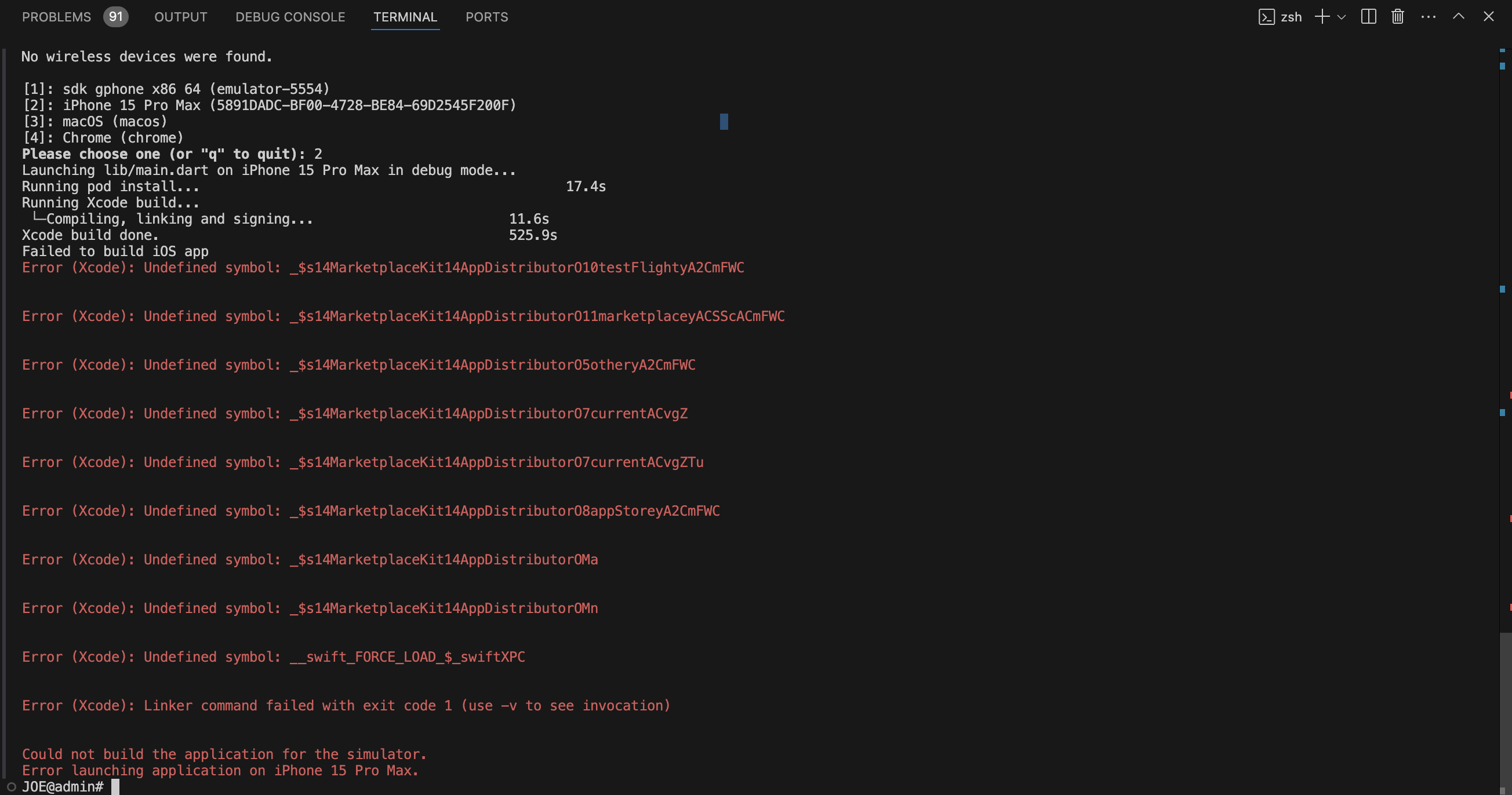Click the 525.9s build duration
The height and width of the screenshot is (795, 1512).
coord(533,235)
